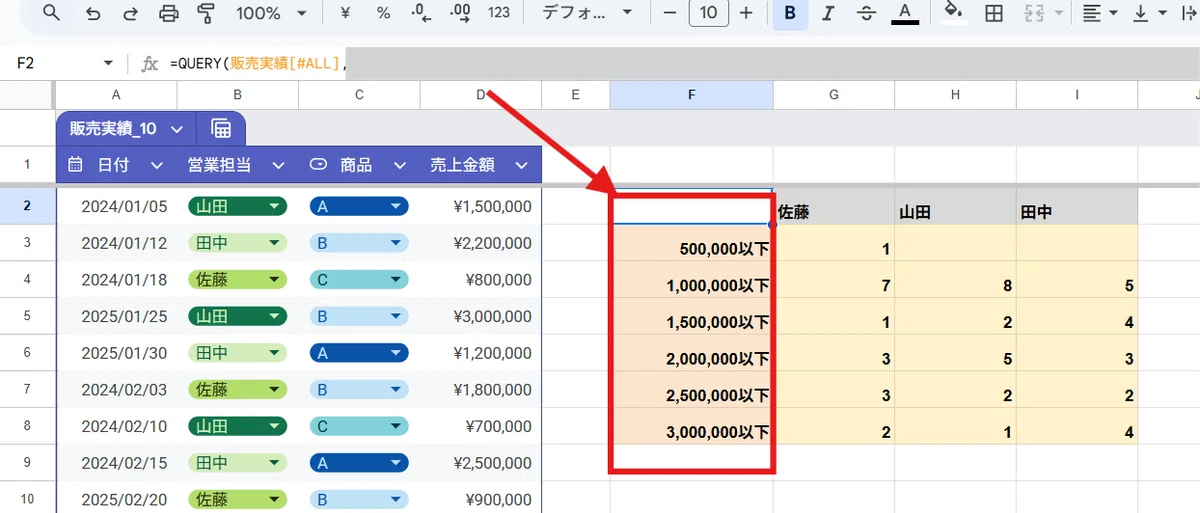The height and width of the screenshot is (513, 1200).
Task: Decrease font size with minus button
Action: (670, 13)
